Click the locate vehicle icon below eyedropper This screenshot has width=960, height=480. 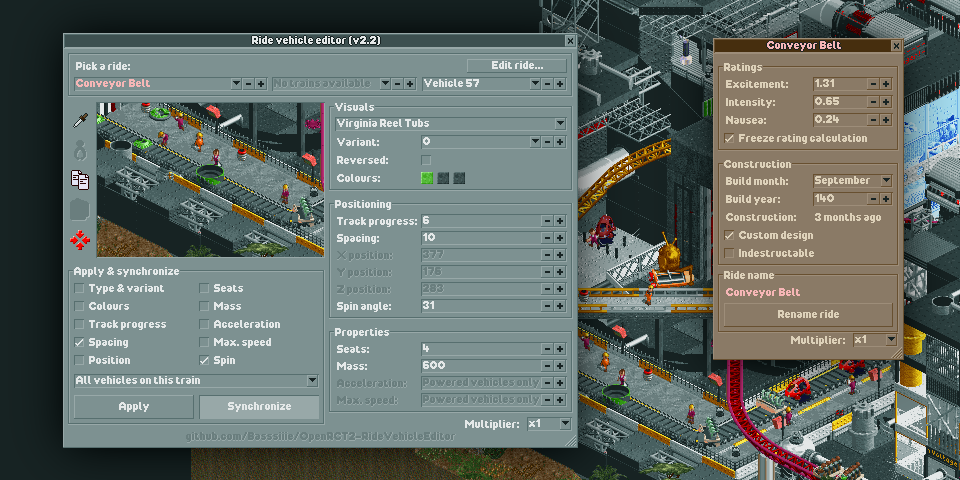click(x=80, y=150)
